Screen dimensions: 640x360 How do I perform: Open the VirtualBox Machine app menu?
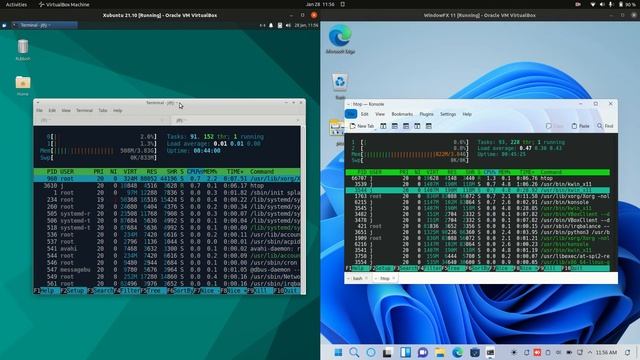(64, 4)
